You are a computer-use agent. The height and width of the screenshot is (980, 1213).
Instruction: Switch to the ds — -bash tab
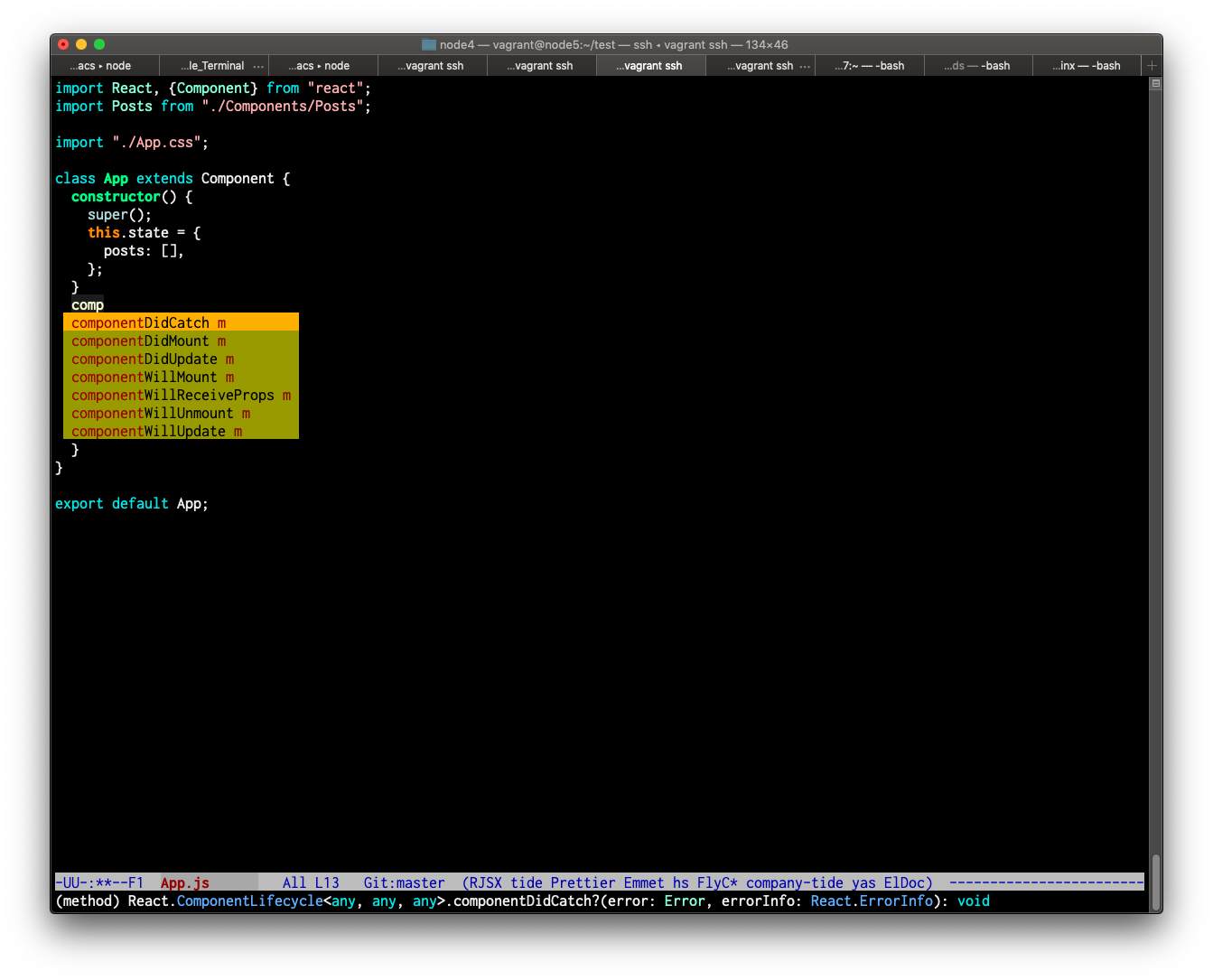(x=978, y=65)
